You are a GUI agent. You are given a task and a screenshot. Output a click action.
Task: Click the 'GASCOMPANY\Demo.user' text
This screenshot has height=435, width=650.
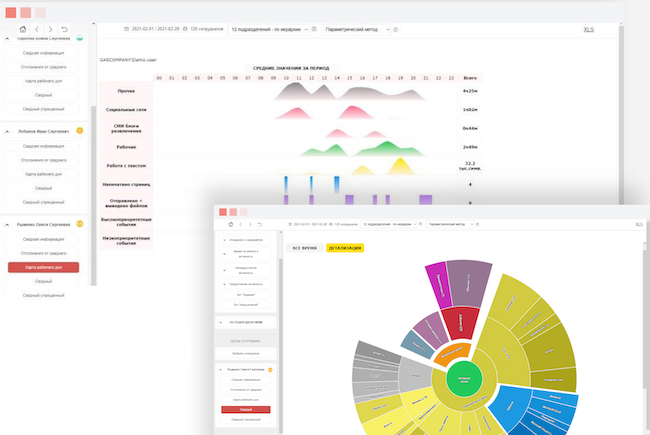tap(128, 60)
